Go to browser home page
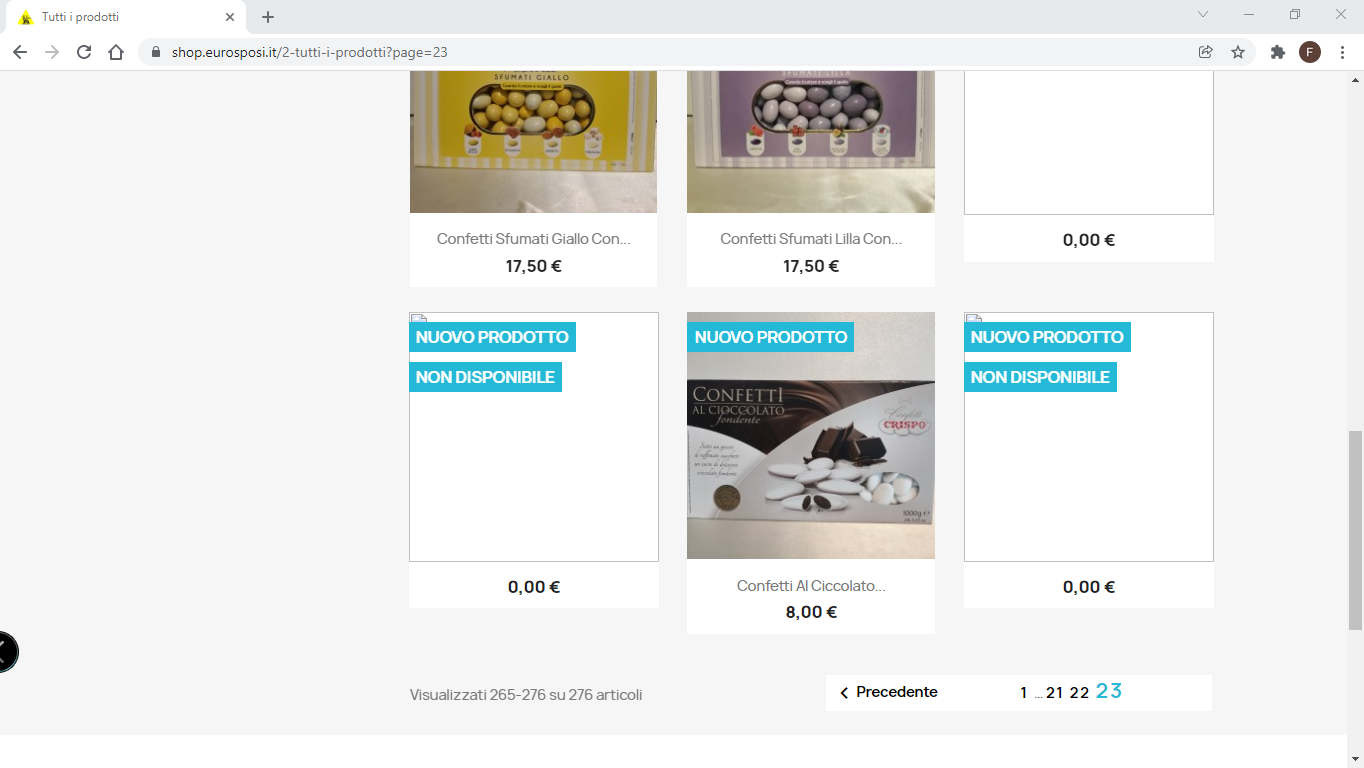This screenshot has height=768, width=1364. coord(116,52)
